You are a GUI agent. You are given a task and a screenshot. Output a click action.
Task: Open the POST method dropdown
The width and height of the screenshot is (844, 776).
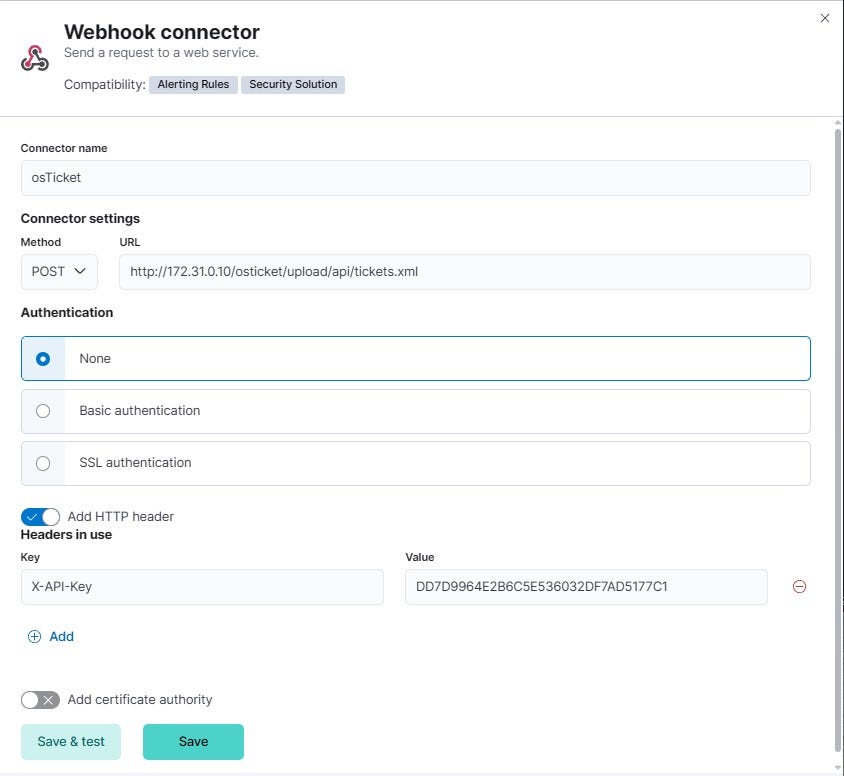pyautogui.click(x=59, y=272)
